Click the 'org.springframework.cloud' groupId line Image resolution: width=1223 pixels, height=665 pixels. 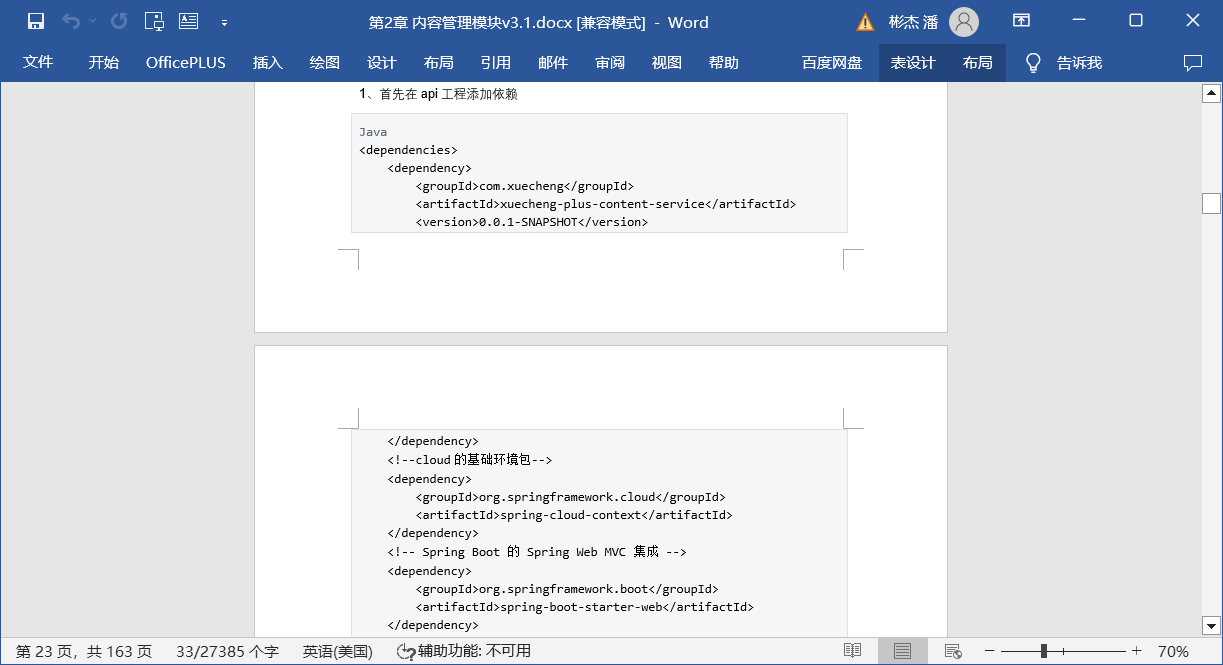[x=570, y=497]
